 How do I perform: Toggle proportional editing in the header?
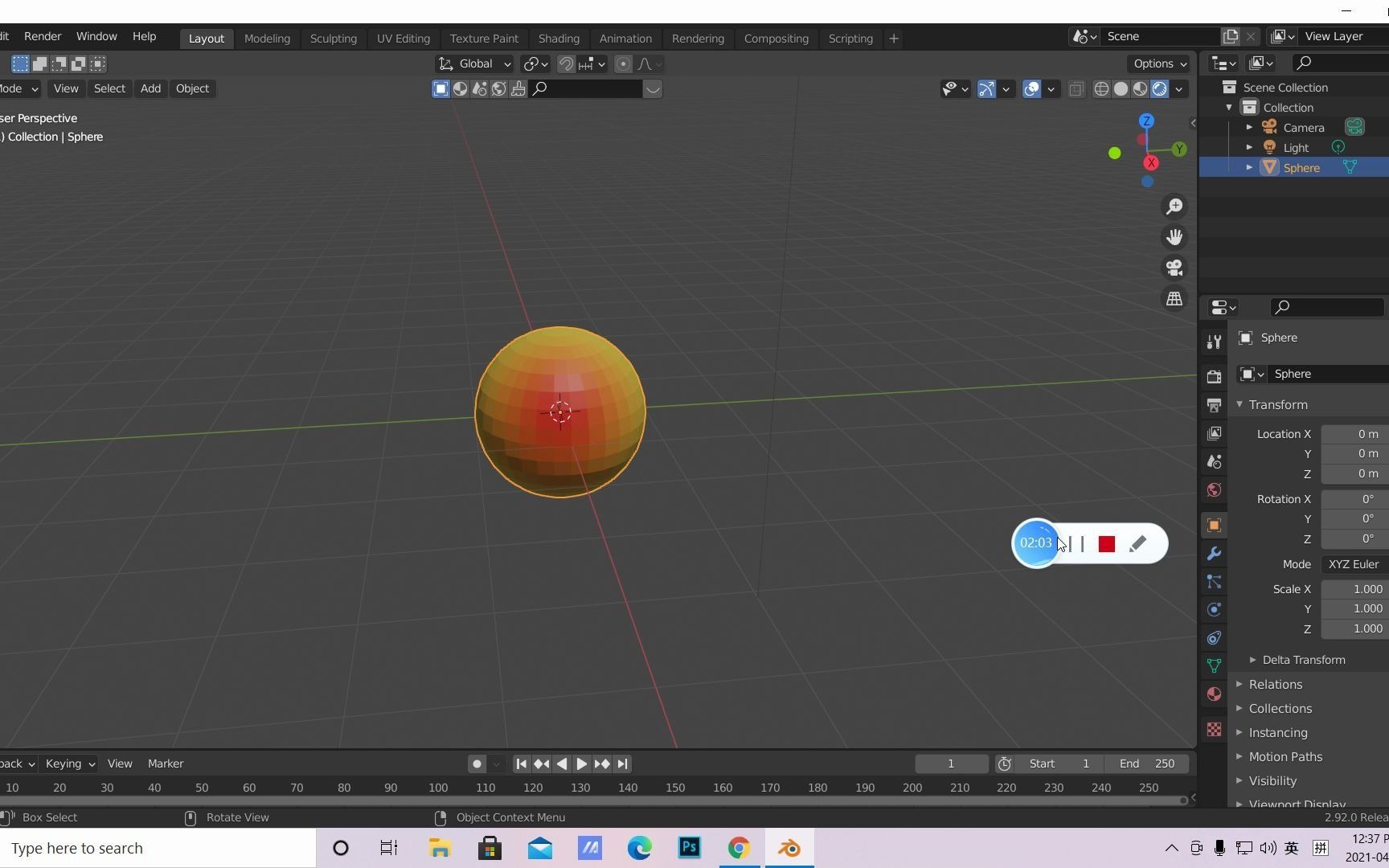624,63
